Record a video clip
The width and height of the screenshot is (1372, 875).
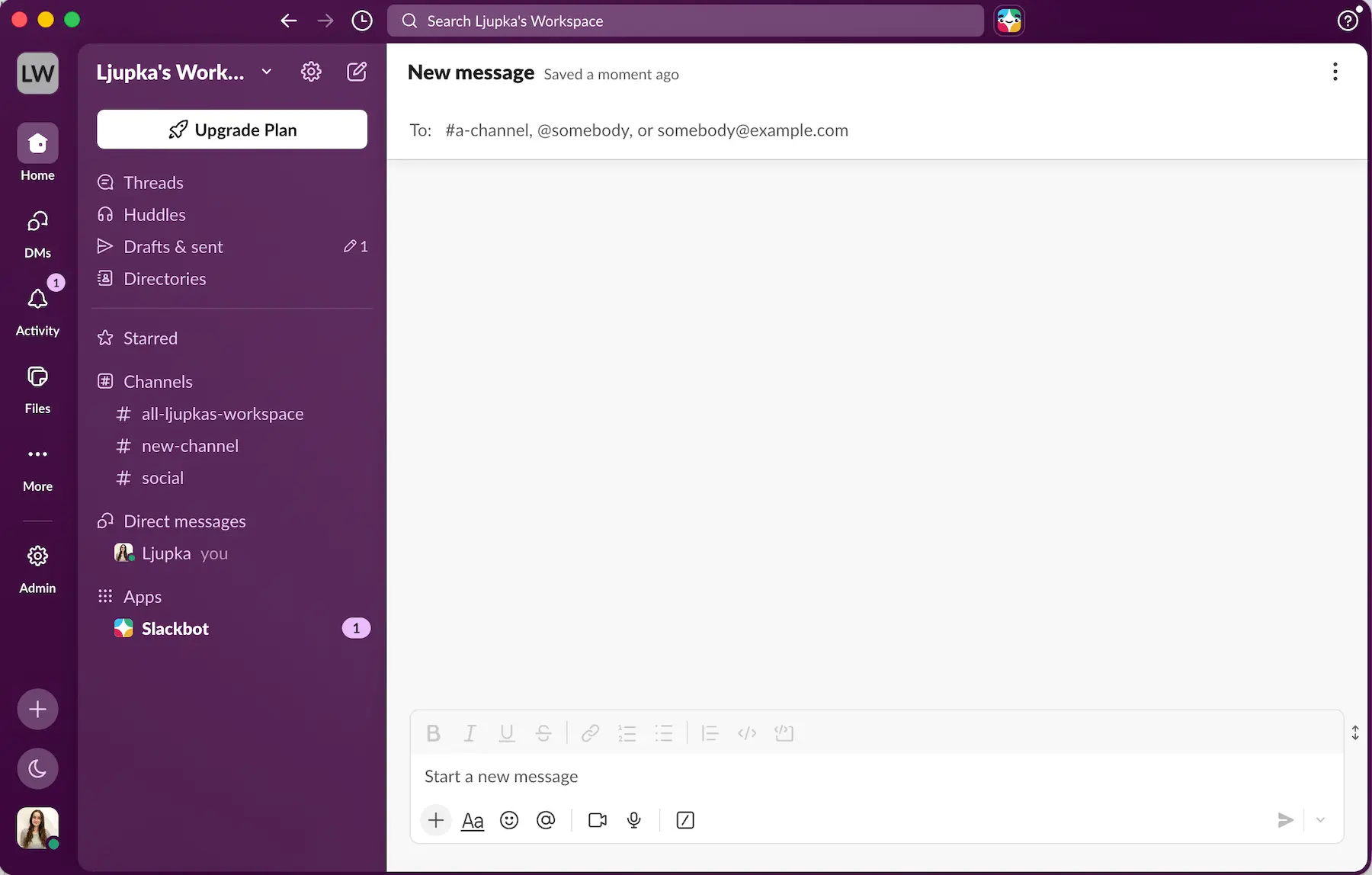tap(598, 820)
